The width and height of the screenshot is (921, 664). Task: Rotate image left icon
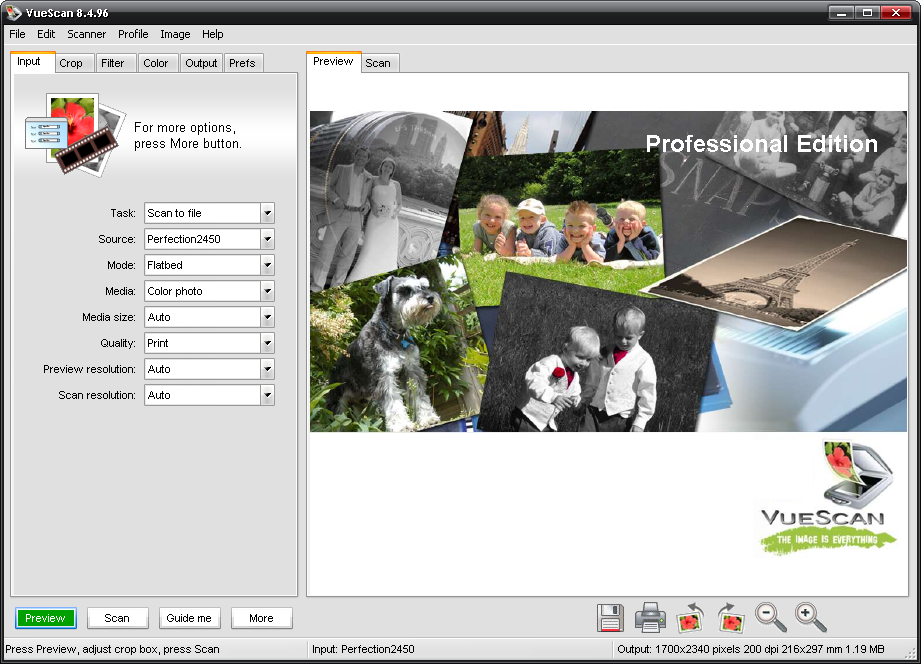(690, 618)
